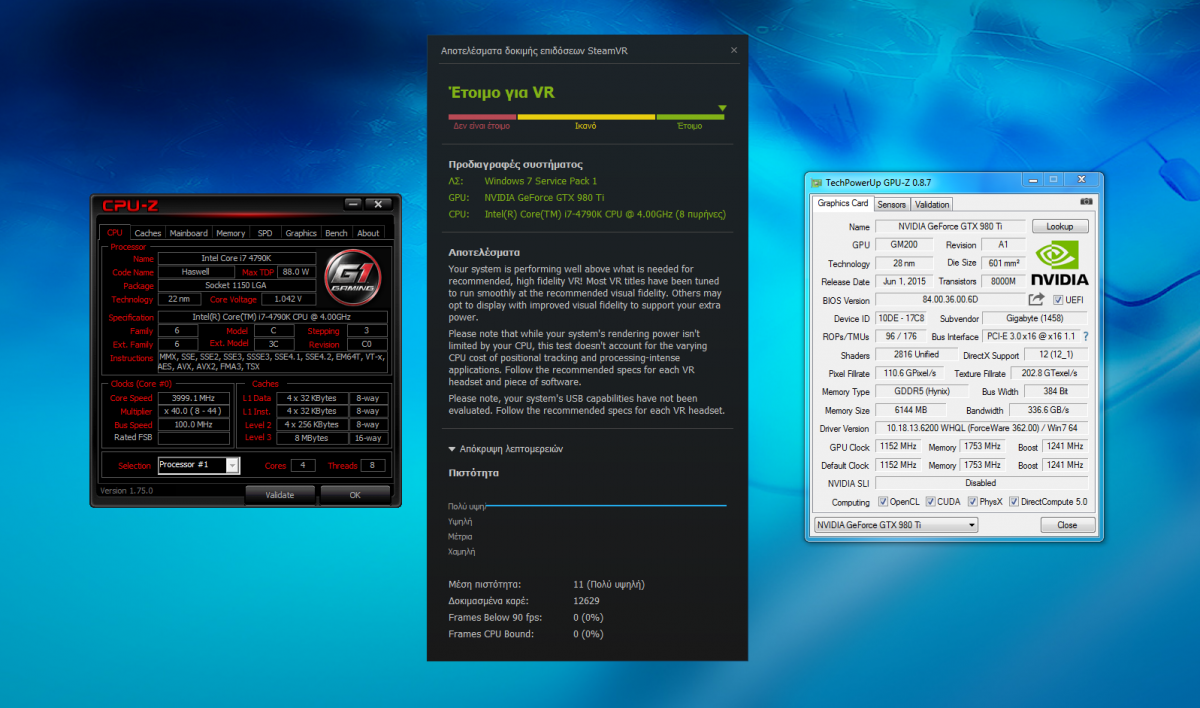Click the green section of the VR readiness bar
The width and height of the screenshot is (1200, 708).
pos(690,117)
